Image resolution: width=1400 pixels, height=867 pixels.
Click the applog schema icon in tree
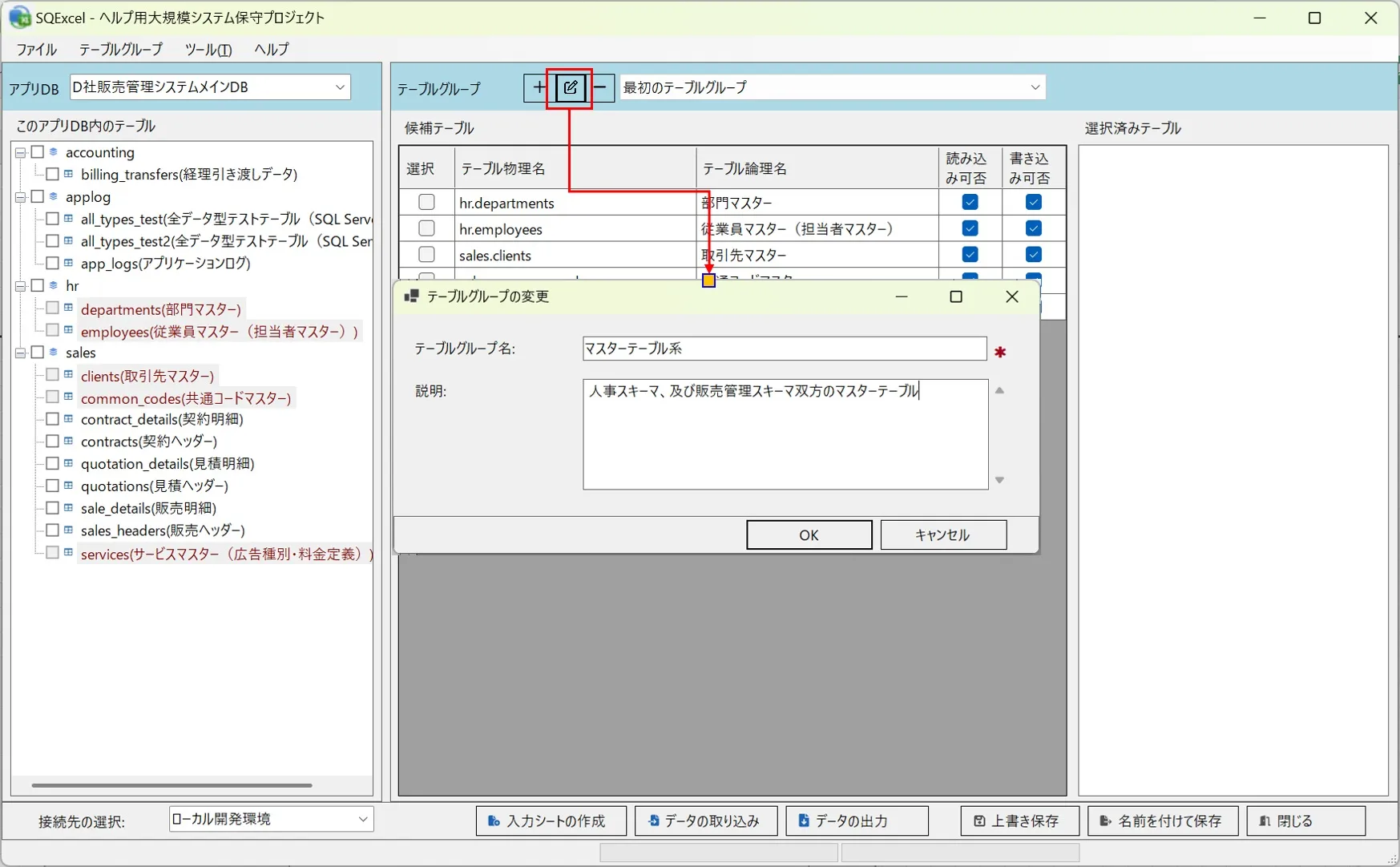[54, 196]
